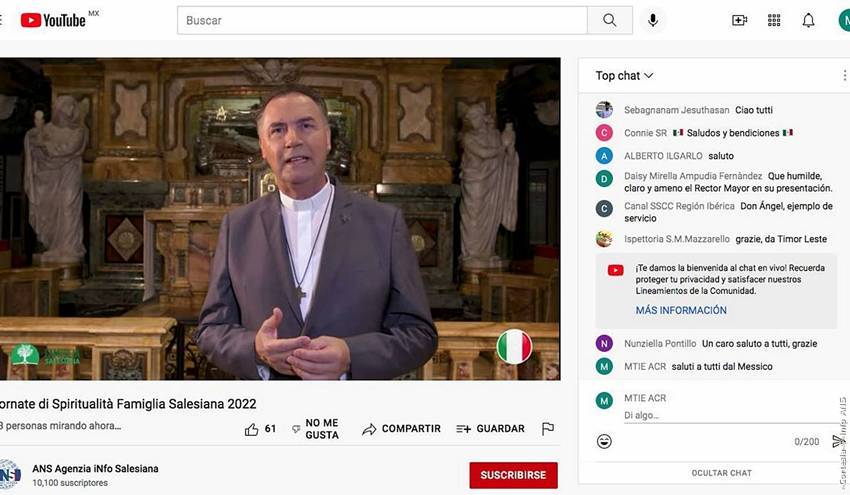850x495 pixels.
Task: Open the YouTube home logo
Action: [x=53, y=21]
